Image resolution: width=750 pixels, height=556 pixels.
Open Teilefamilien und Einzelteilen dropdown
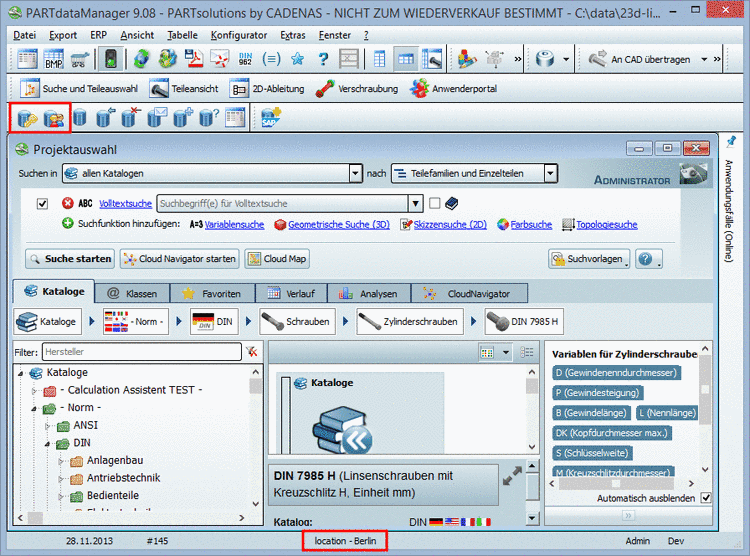coord(551,173)
